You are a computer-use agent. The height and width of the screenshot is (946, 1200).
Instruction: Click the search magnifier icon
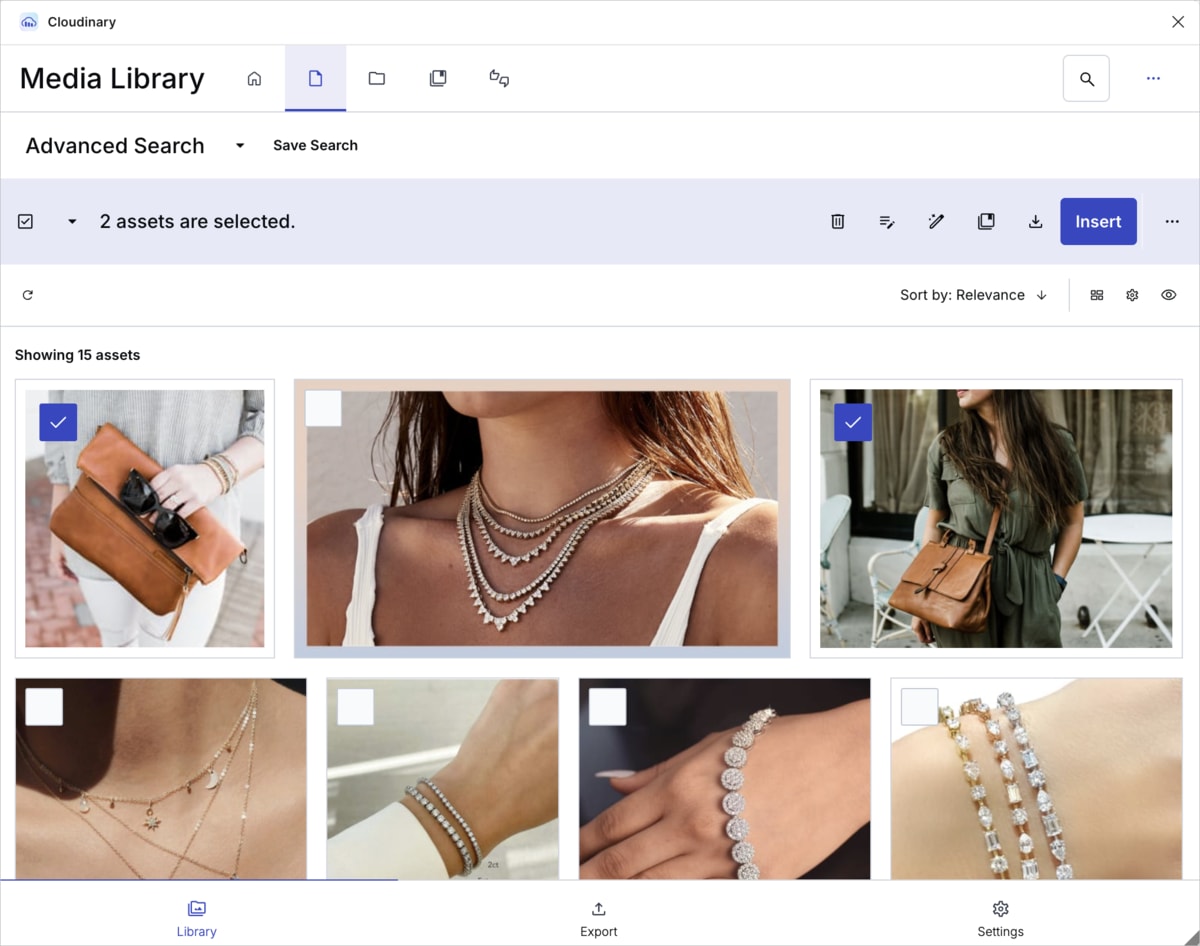(x=1086, y=79)
